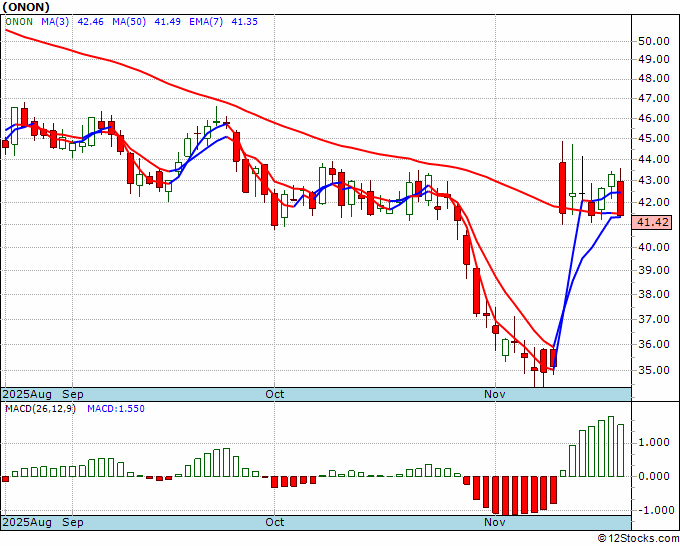680x546 pixels.
Task: Click the 0.000 MACD axis label
Action: [654, 476]
